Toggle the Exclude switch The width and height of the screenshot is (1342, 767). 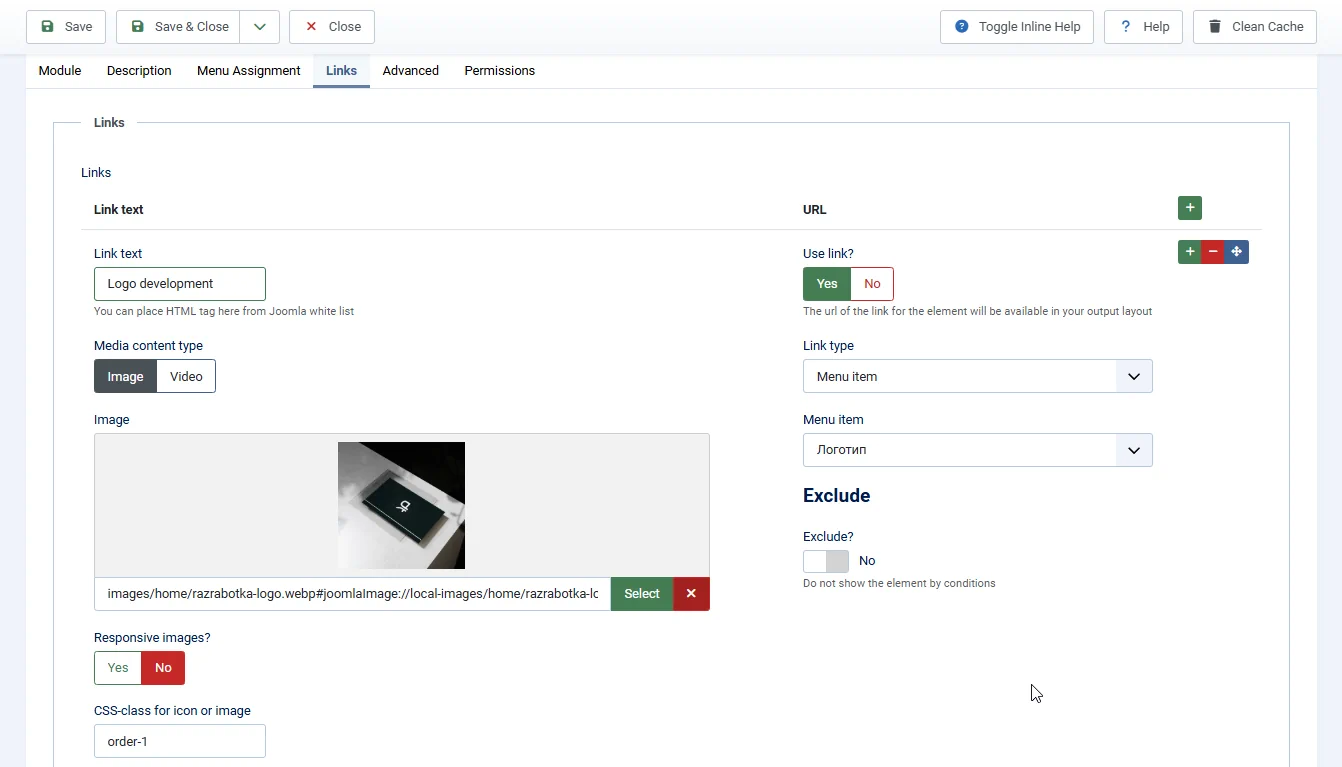point(826,561)
